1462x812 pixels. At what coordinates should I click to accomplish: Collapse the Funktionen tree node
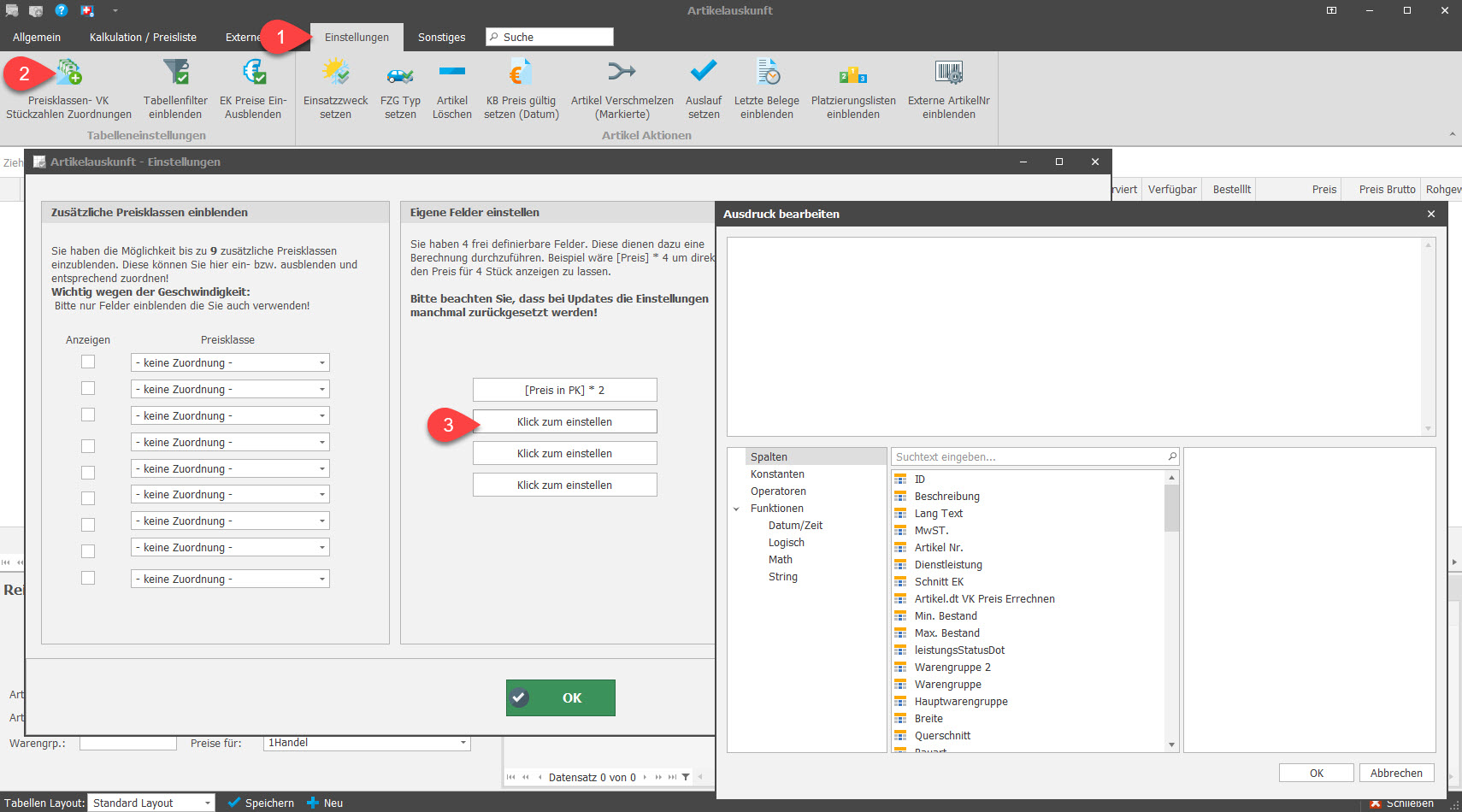coord(736,509)
